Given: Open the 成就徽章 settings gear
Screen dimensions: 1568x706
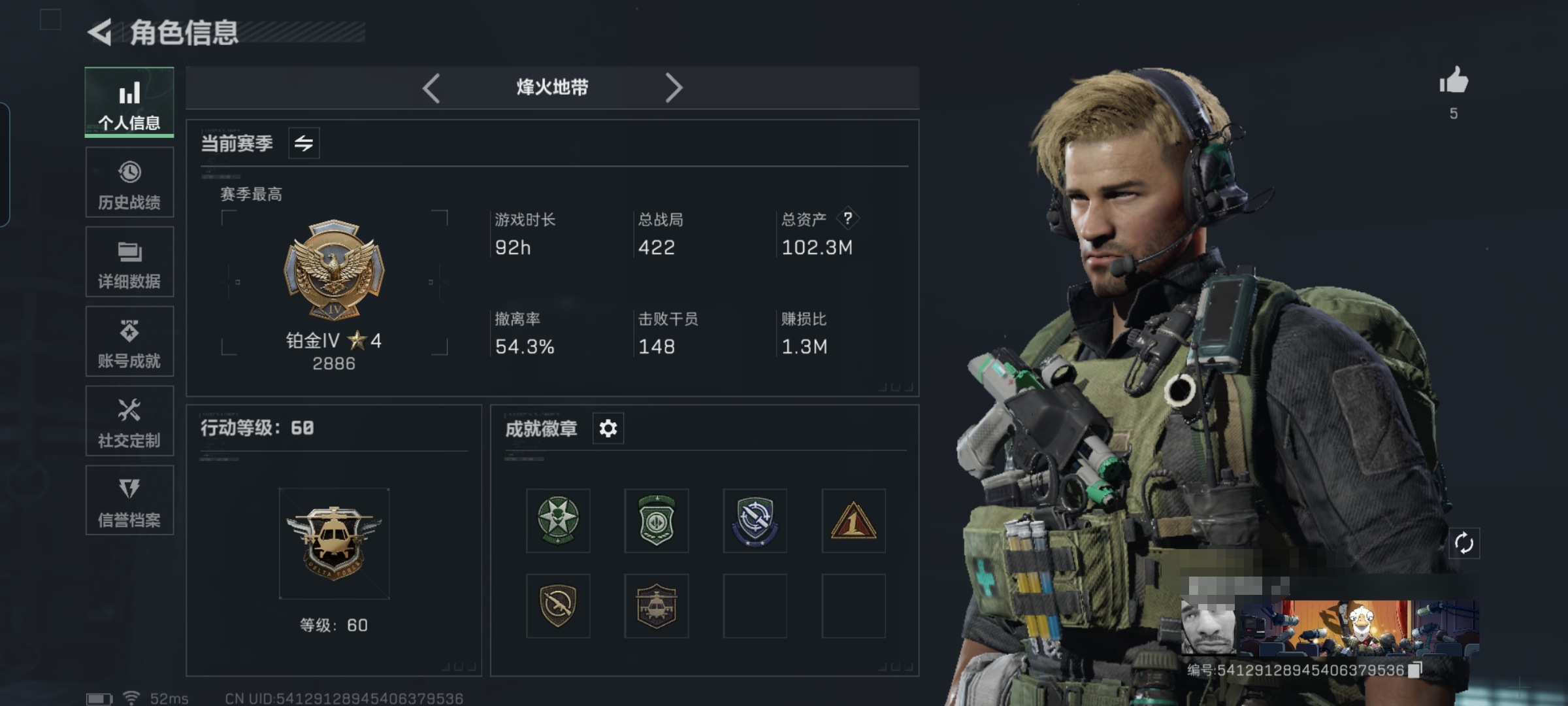Looking at the screenshot, I should coord(608,428).
